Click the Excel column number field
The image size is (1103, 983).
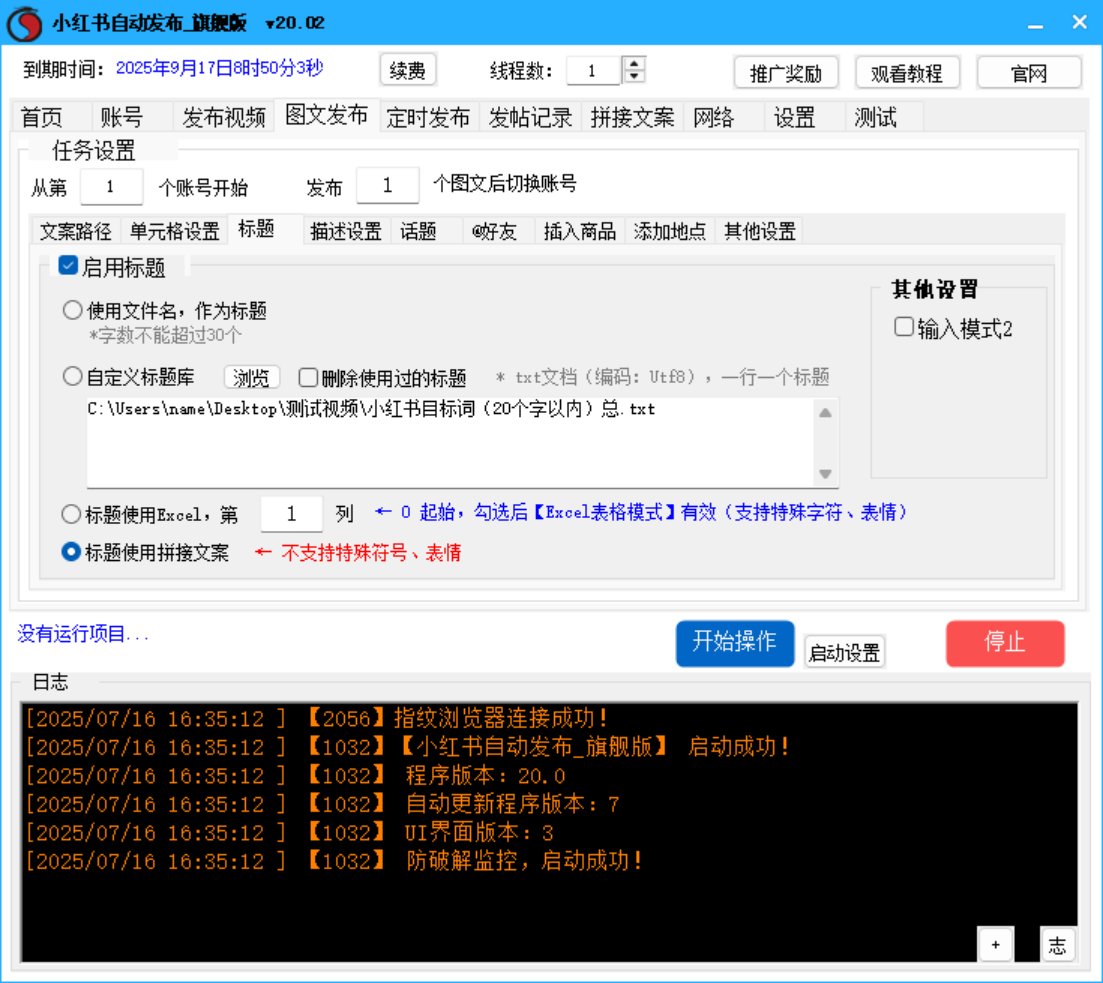(291, 514)
